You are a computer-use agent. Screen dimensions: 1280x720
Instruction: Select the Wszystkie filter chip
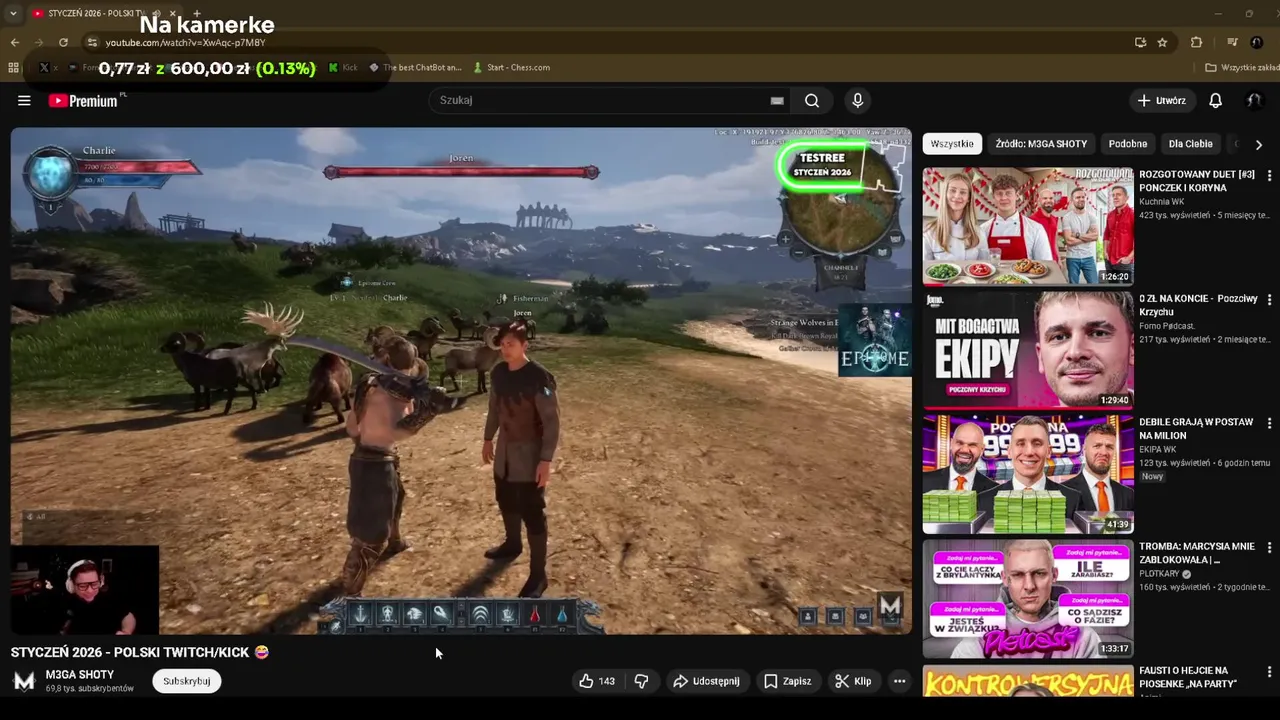point(952,144)
